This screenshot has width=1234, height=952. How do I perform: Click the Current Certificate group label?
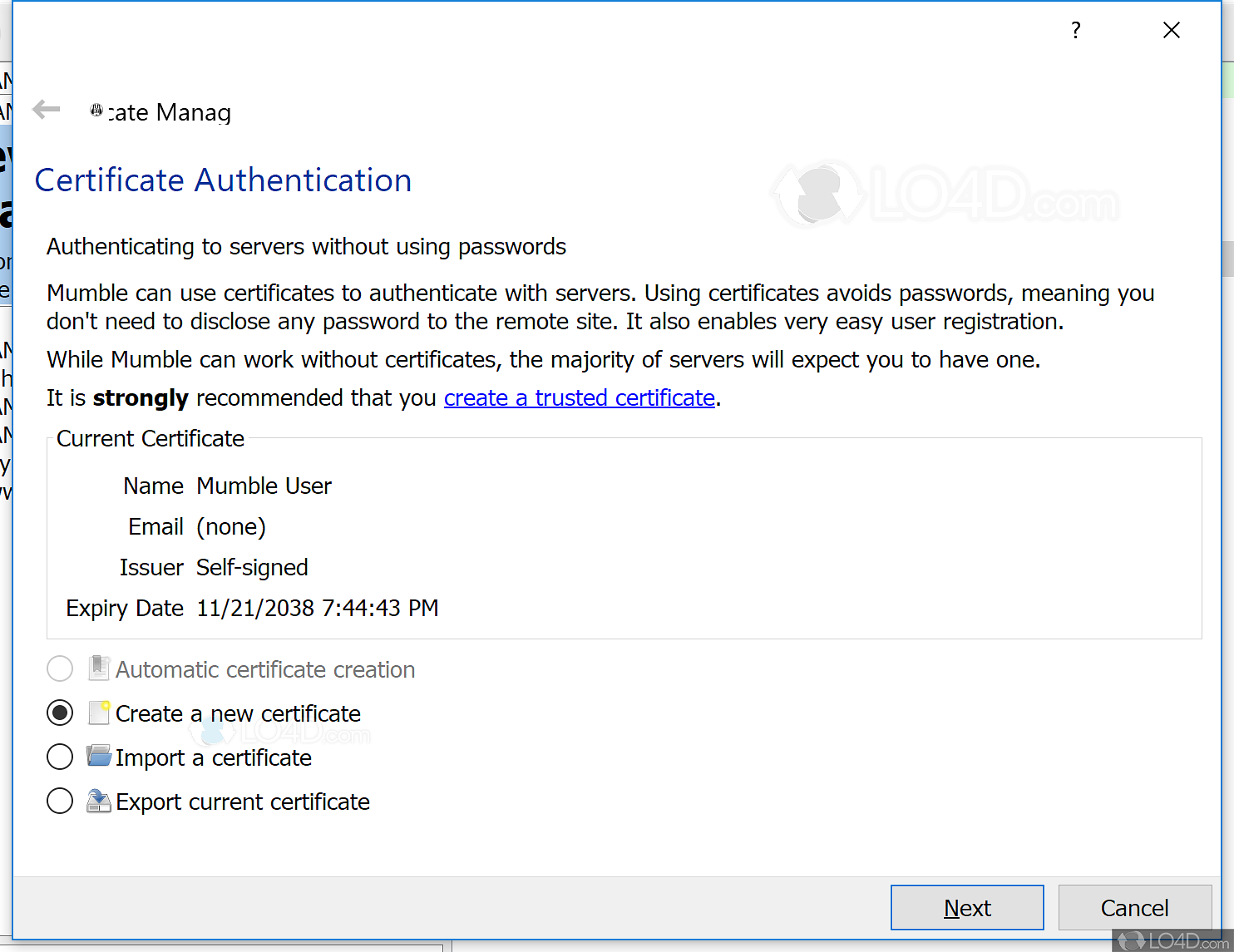150,438
